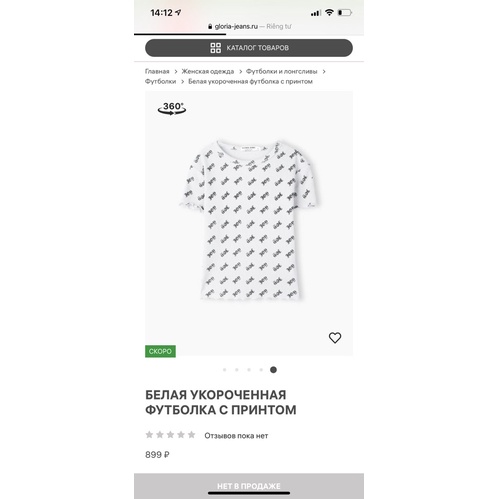Tap the lock icon beside gloria-jeans.ru

coord(210,26)
